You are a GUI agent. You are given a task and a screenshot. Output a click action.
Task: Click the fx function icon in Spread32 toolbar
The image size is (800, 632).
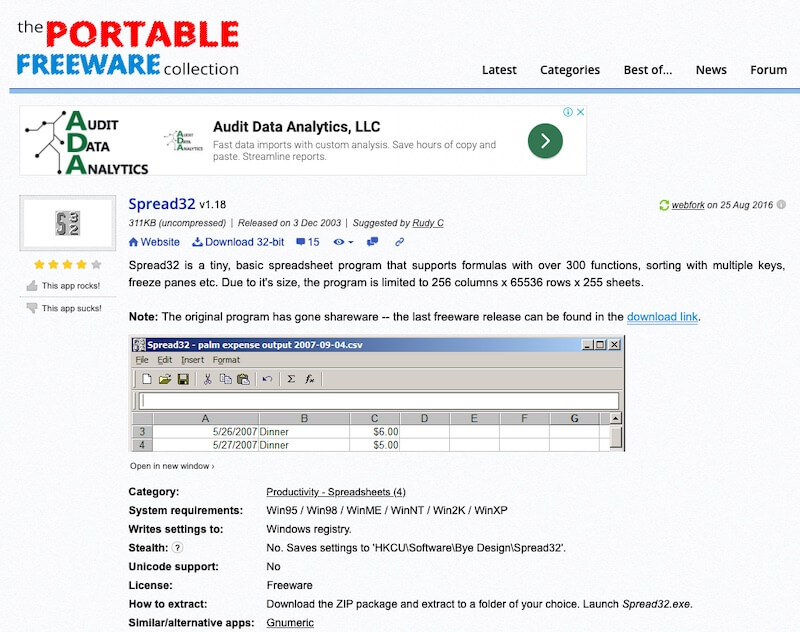click(x=309, y=379)
